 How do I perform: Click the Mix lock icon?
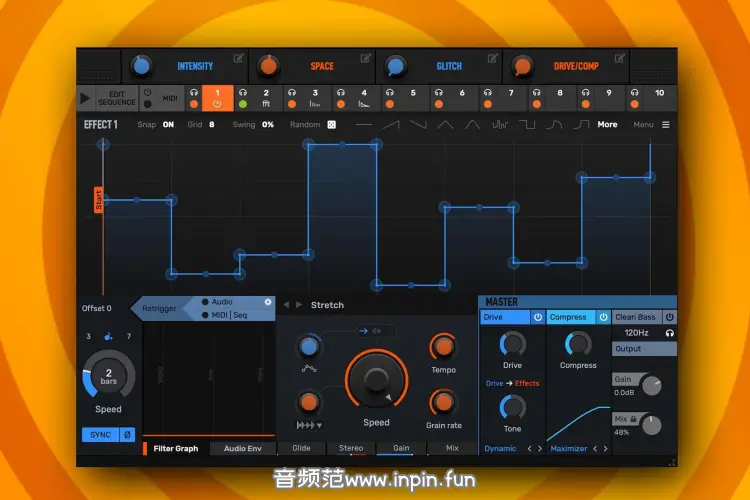click(x=633, y=419)
